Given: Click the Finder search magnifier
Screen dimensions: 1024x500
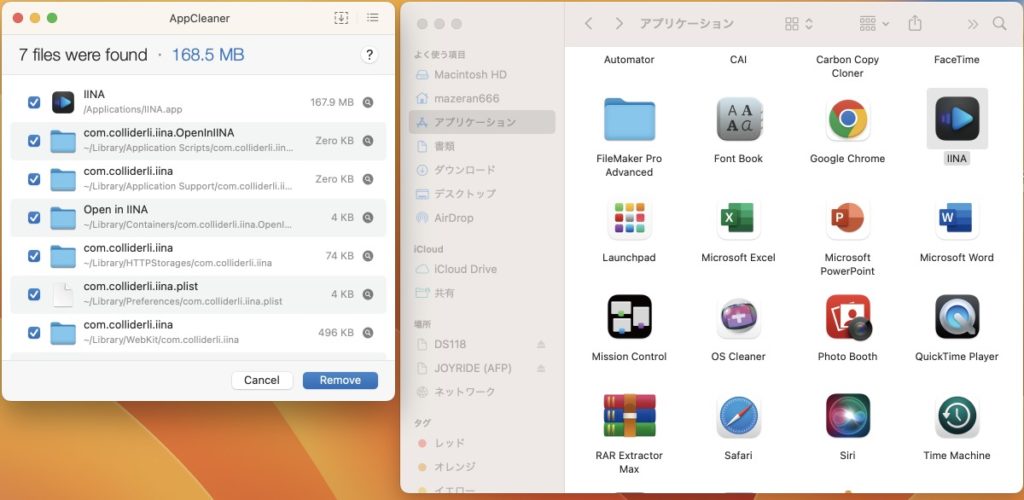Looking at the screenshot, I should [999, 23].
